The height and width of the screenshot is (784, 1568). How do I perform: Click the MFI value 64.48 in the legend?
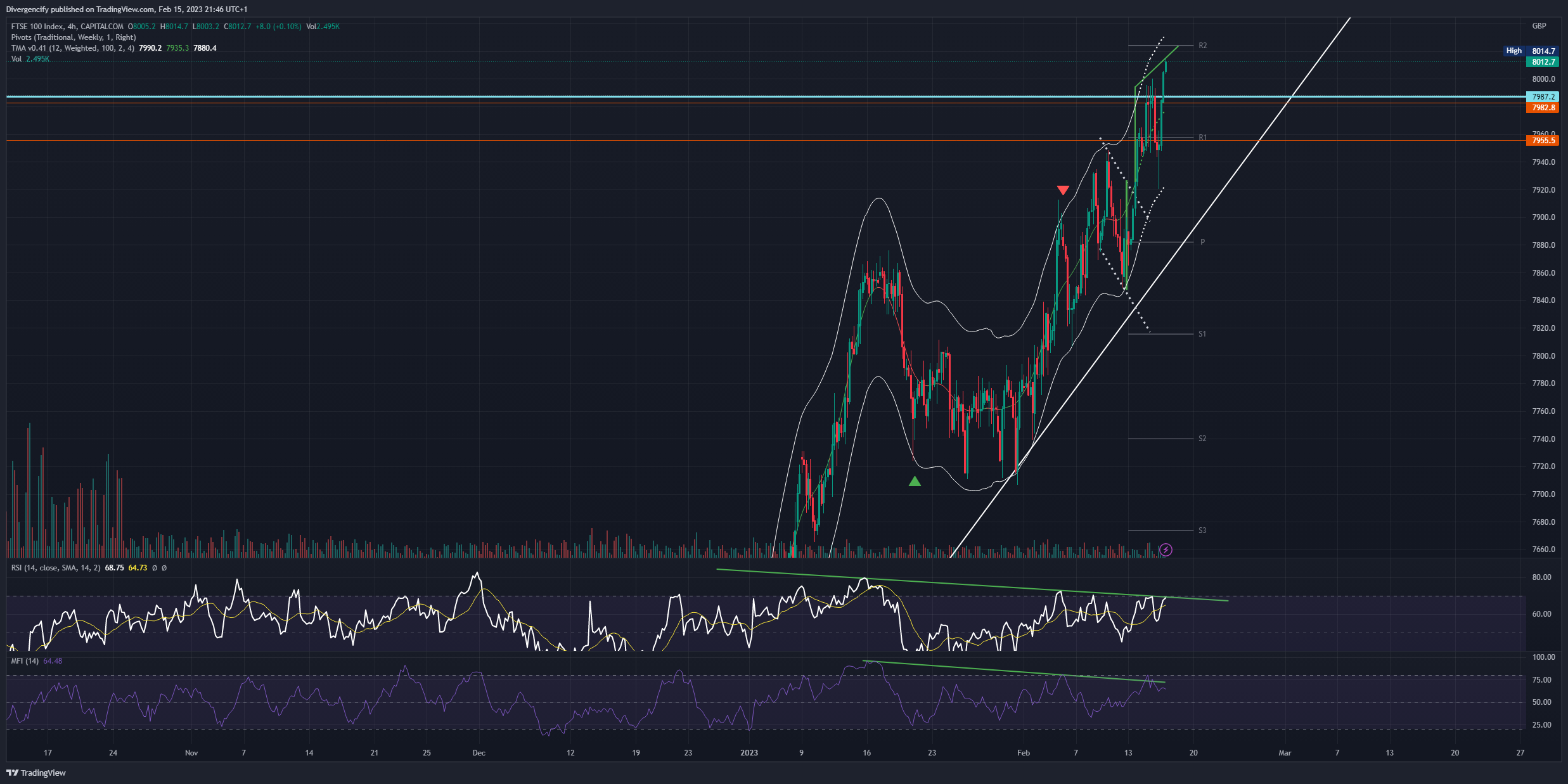point(53,661)
